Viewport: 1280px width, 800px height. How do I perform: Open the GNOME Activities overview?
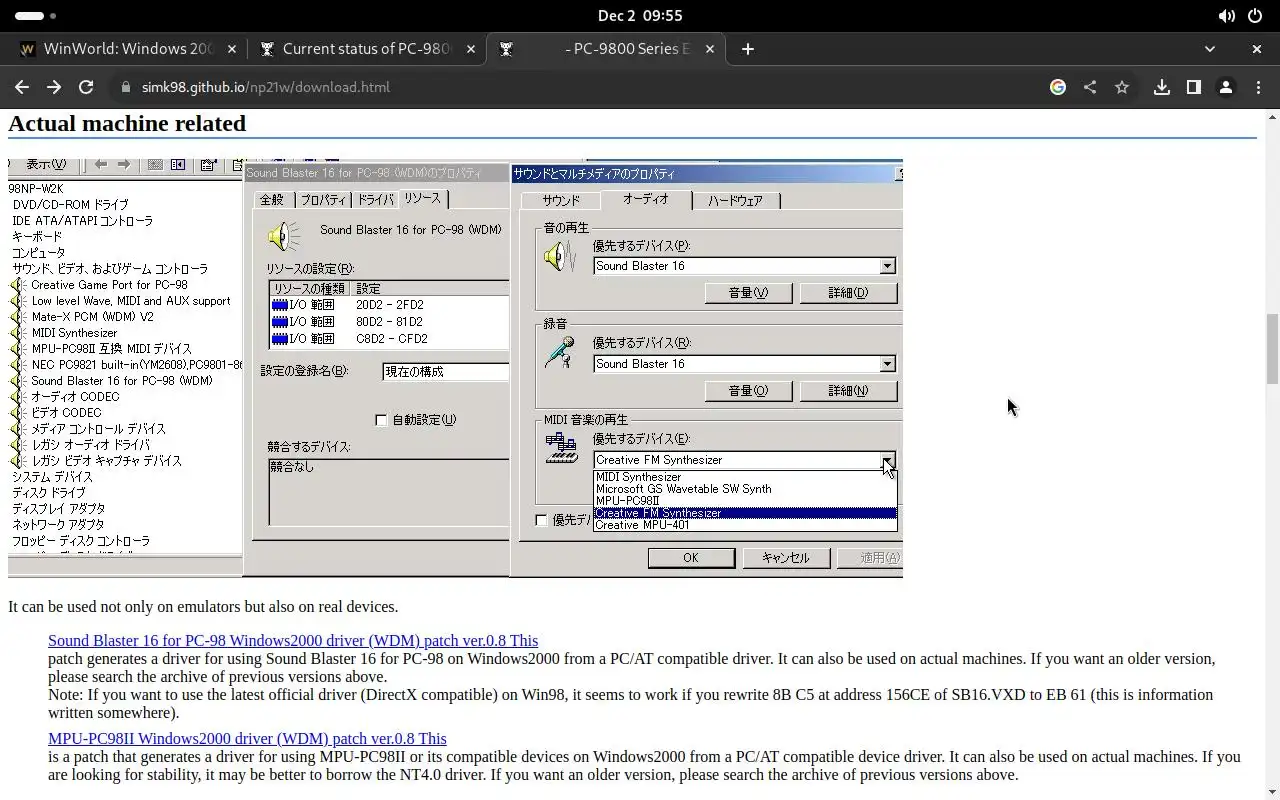pyautogui.click(x=36, y=15)
